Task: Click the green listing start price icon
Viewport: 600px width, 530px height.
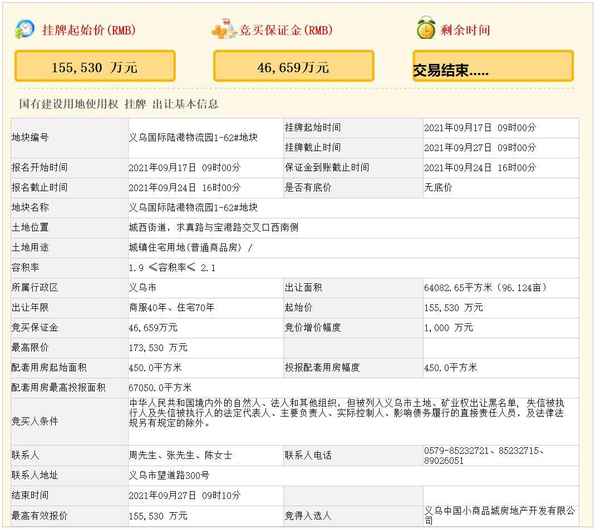Action: (25, 30)
